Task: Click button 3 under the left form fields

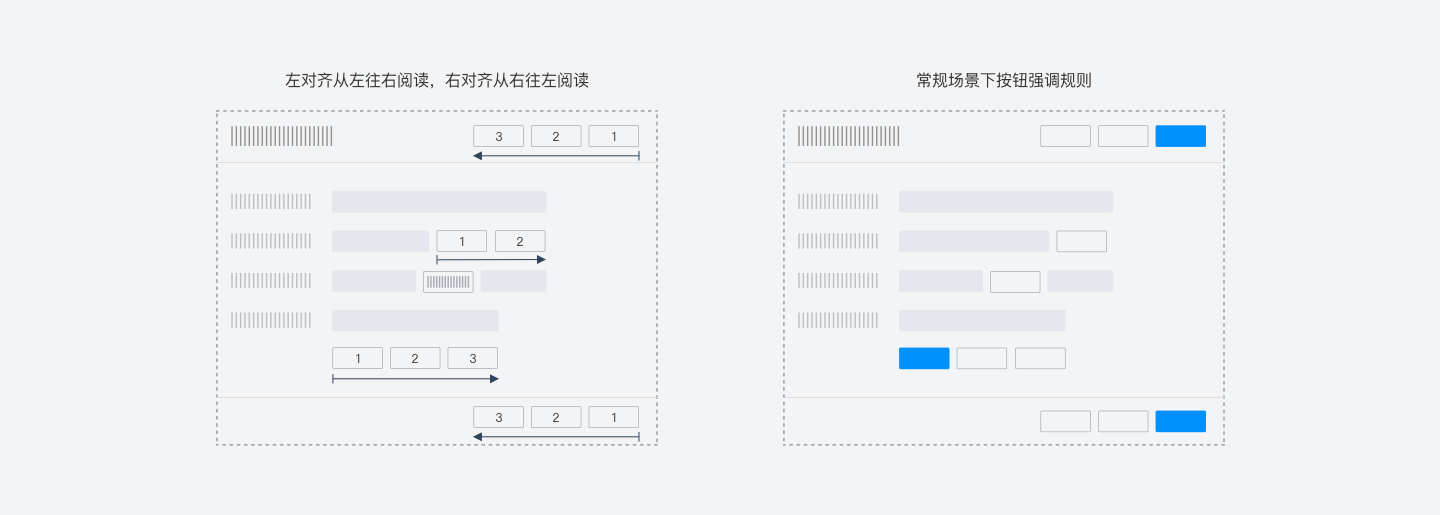Action: coord(472,358)
